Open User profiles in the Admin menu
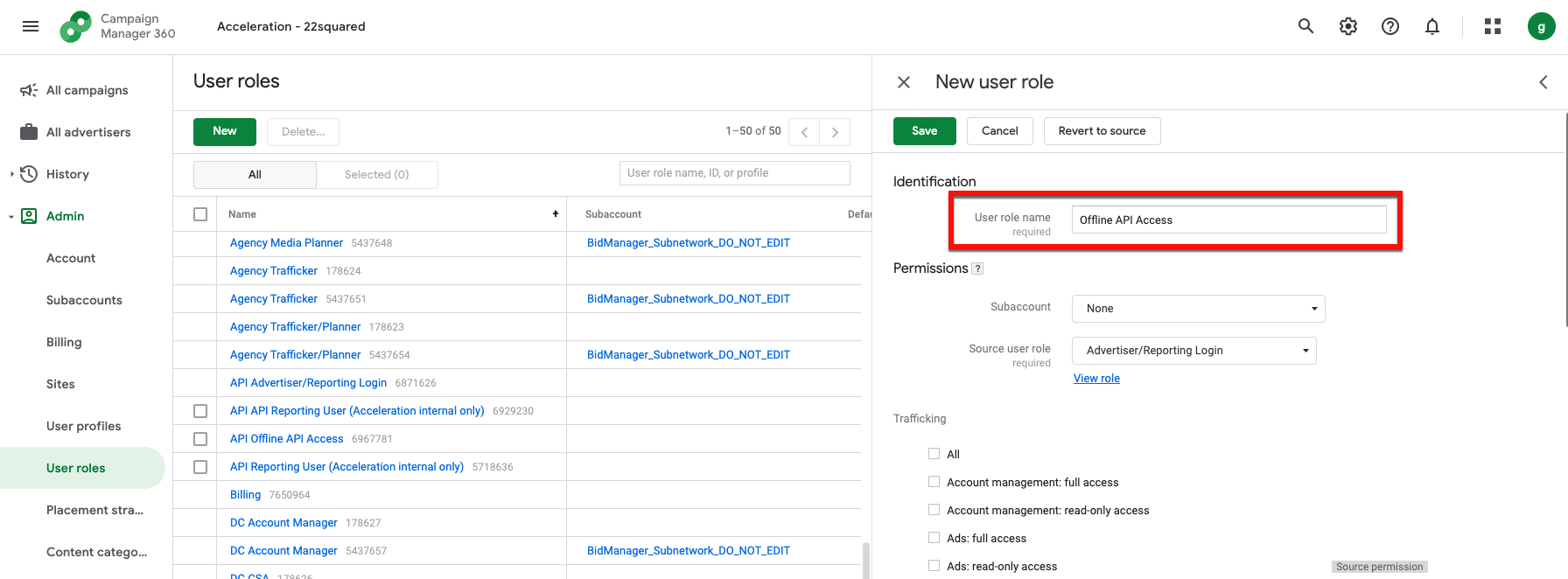Screen dimensions: 1568x579 click(x=83, y=426)
